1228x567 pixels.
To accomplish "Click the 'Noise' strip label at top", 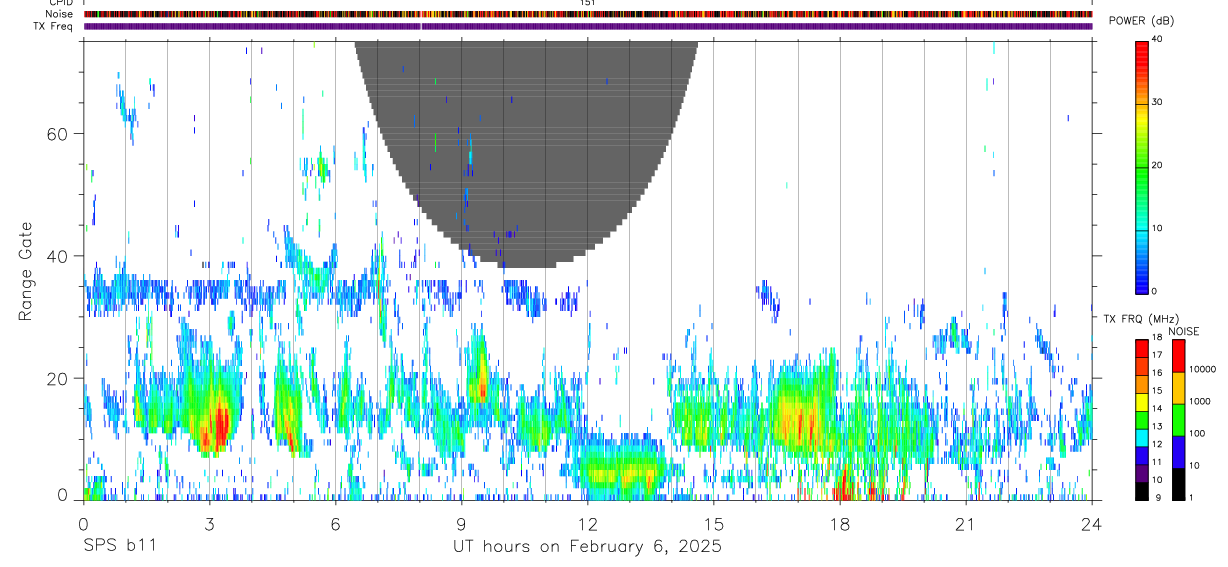I will (x=60, y=14).
